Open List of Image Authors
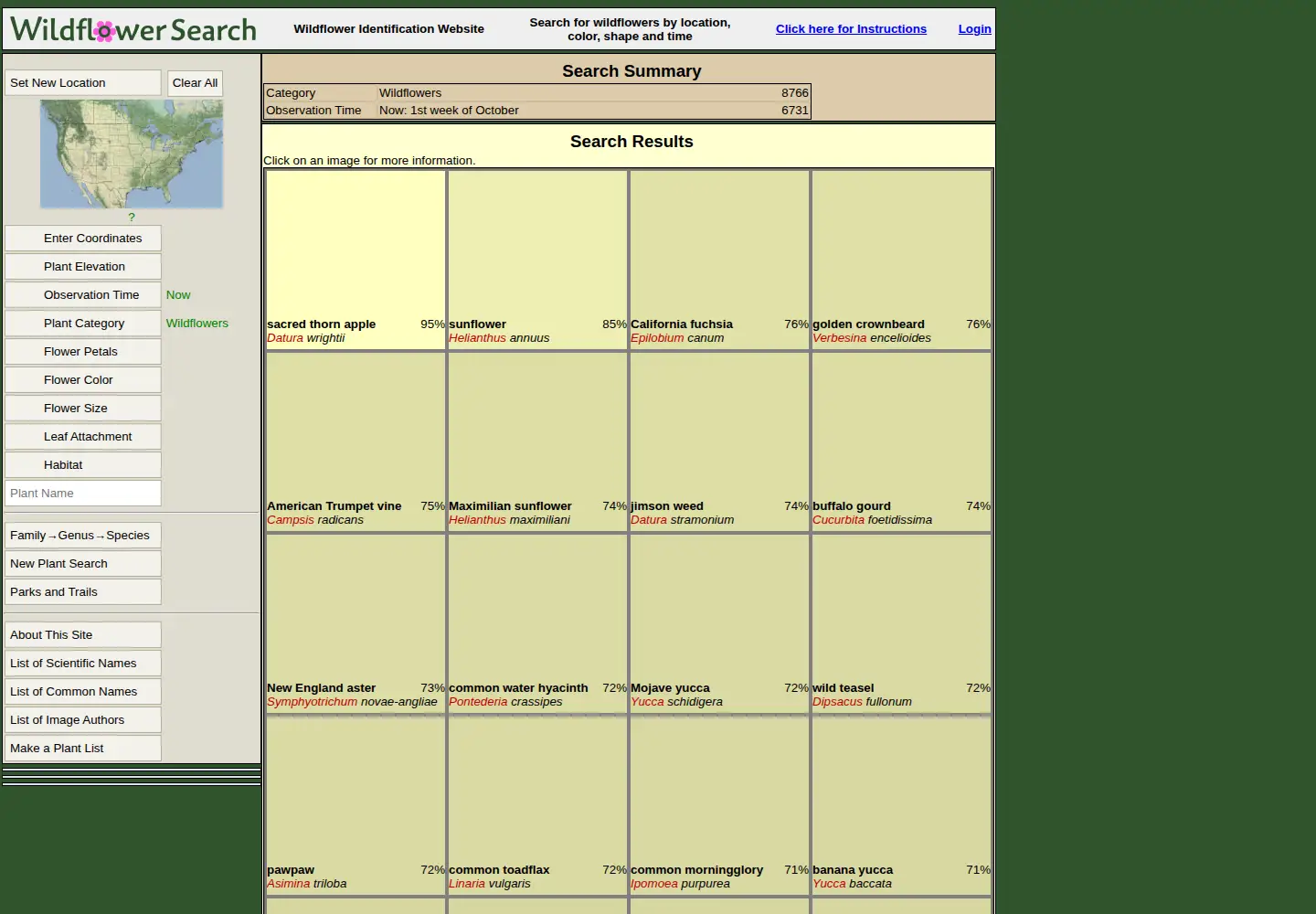Viewport: 1316px width, 914px height. tap(83, 720)
